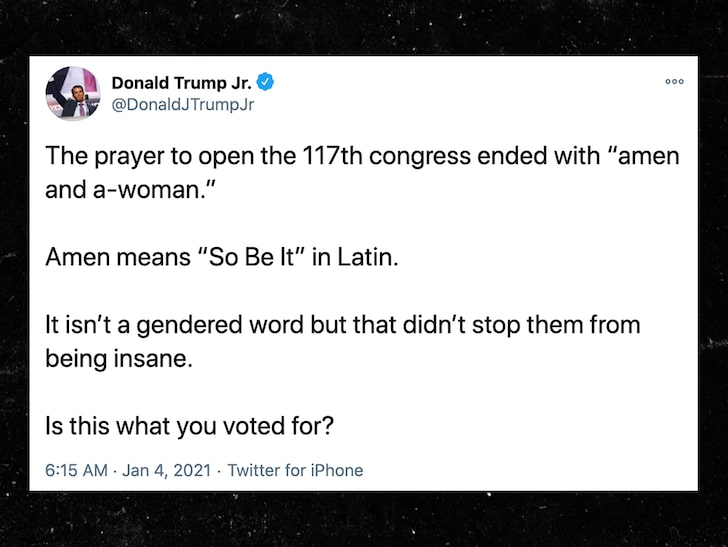Click the quoted phrase 'So Be It'
The image size is (728, 547).
(x=251, y=257)
